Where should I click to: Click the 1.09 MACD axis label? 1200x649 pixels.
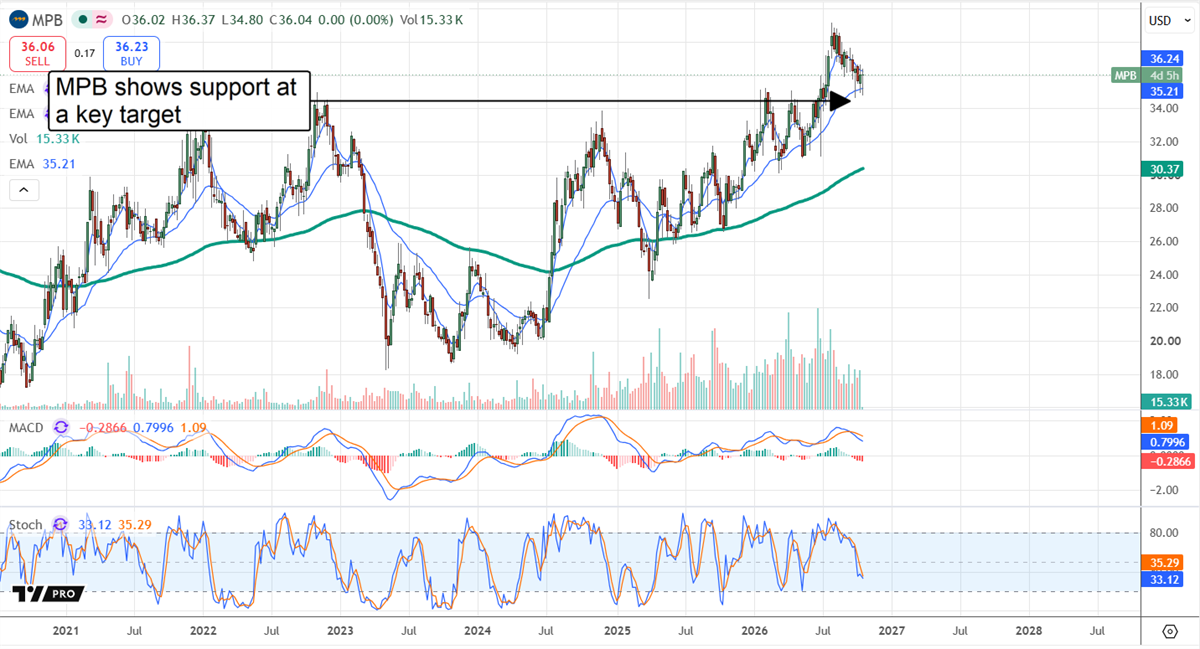tap(1158, 425)
